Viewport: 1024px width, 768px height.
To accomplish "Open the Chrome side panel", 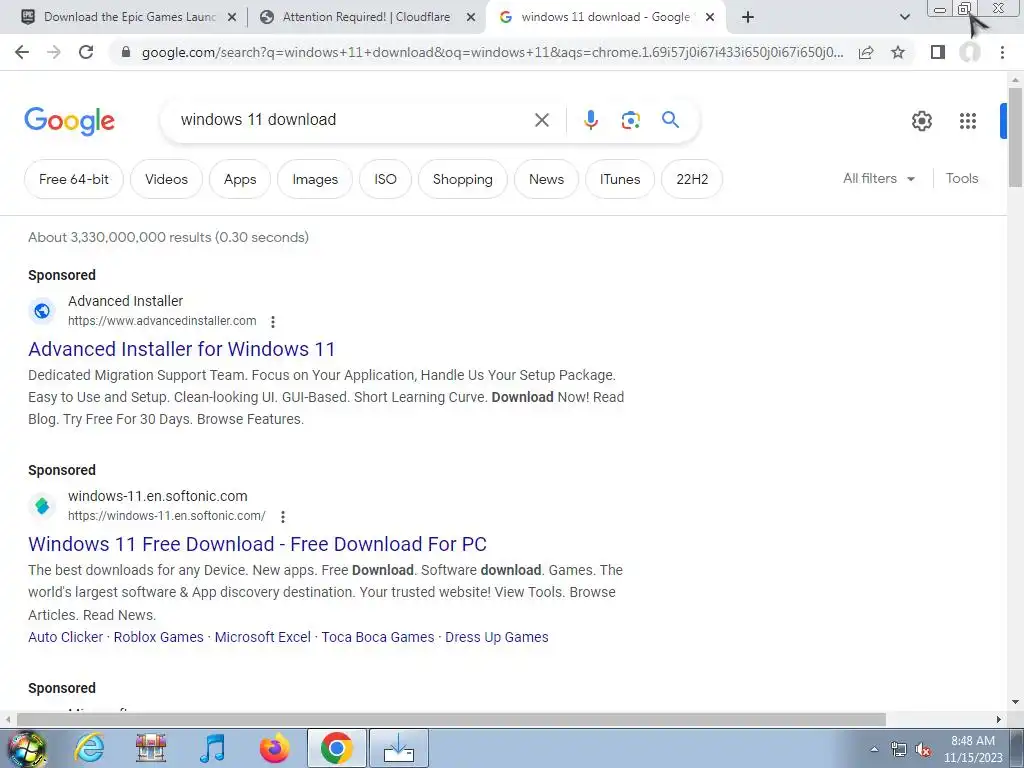I will point(938,52).
